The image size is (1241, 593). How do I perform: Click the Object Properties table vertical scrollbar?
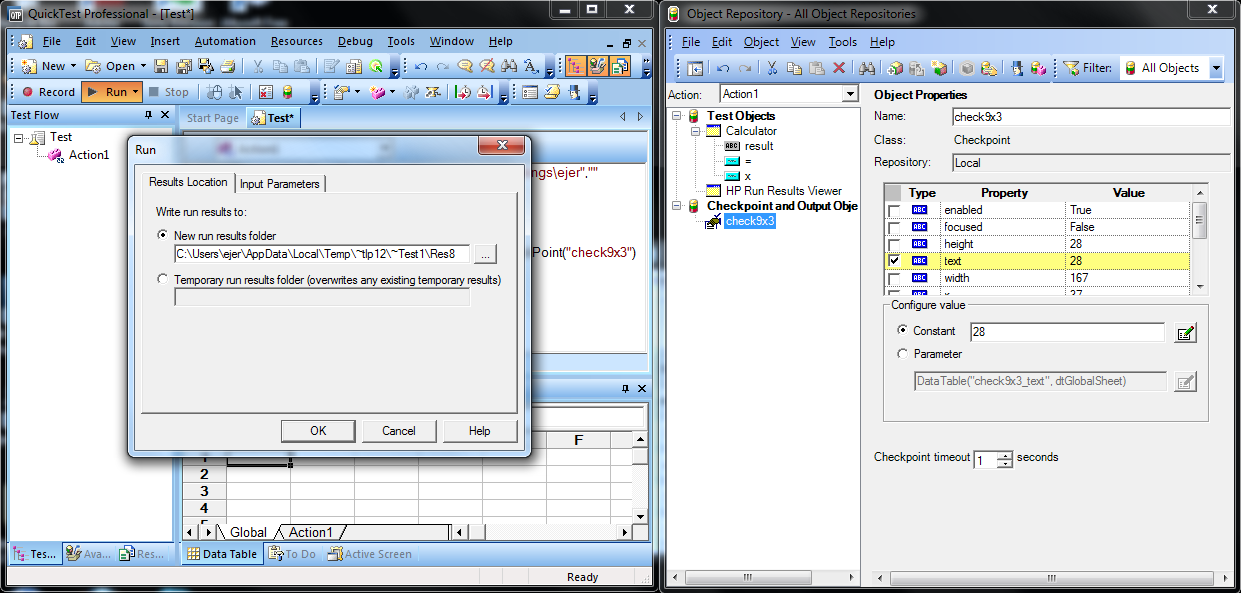1200,238
